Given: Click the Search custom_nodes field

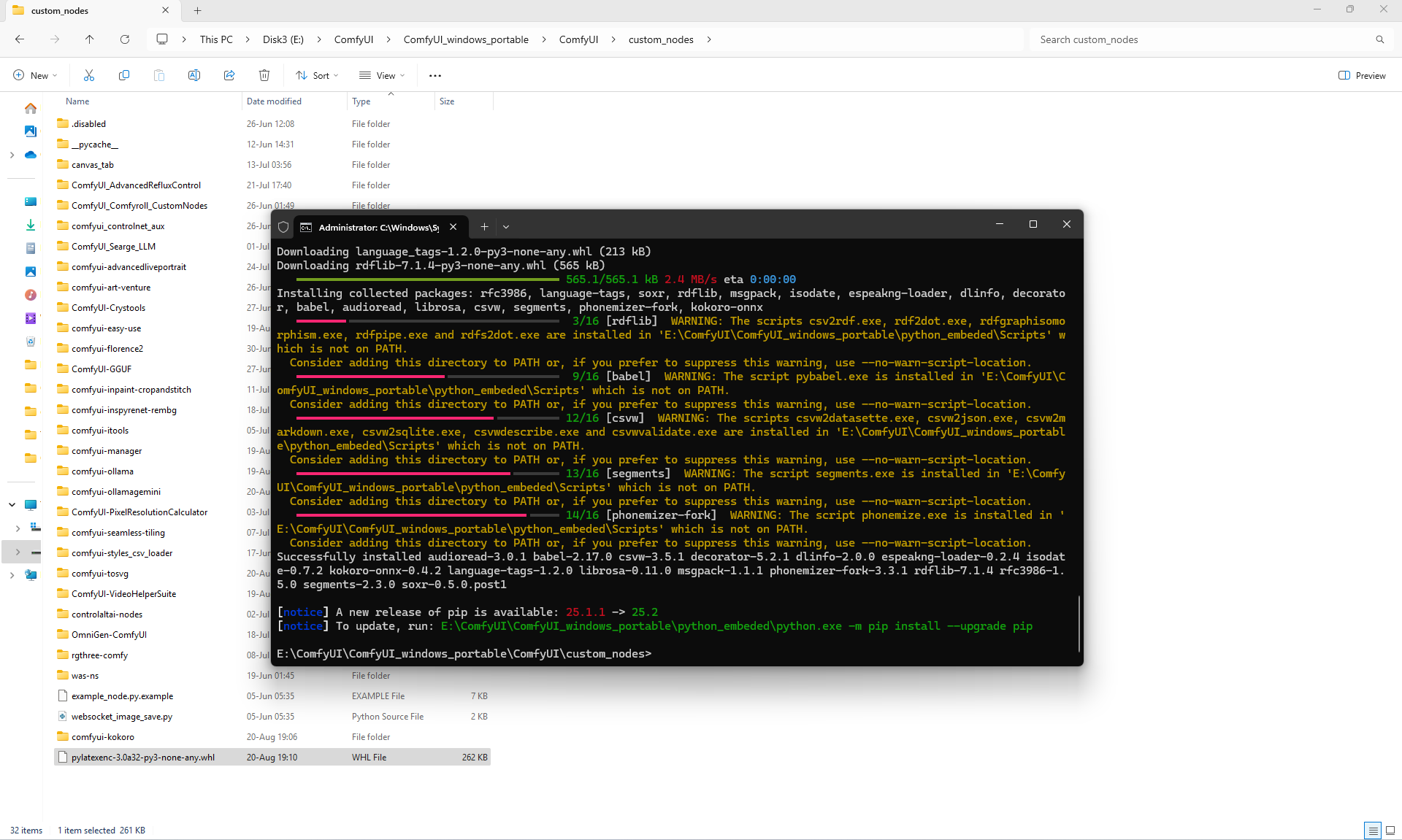Looking at the screenshot, I should pyautogui.click(x=1198, y=39).
